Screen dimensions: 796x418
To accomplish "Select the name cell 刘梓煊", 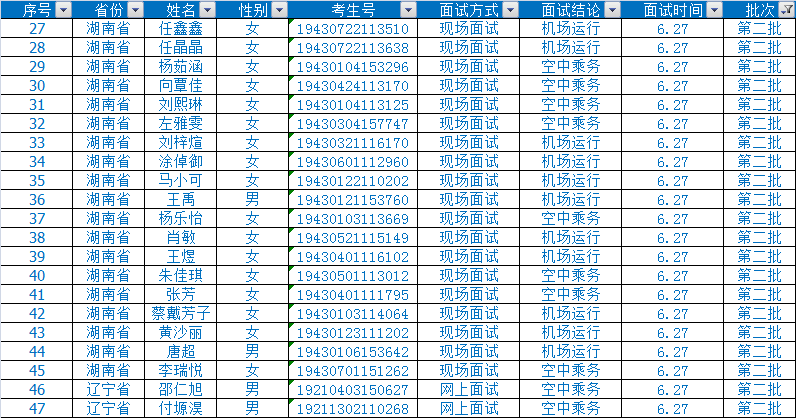I will 181,143.
